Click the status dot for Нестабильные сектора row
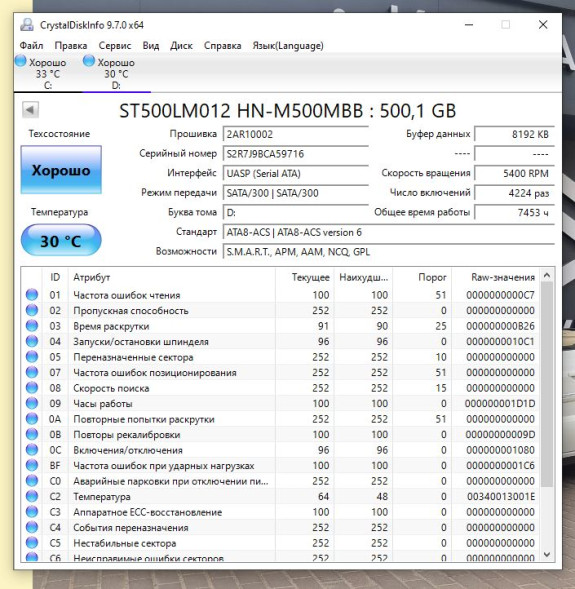 [x=32, y=543]
